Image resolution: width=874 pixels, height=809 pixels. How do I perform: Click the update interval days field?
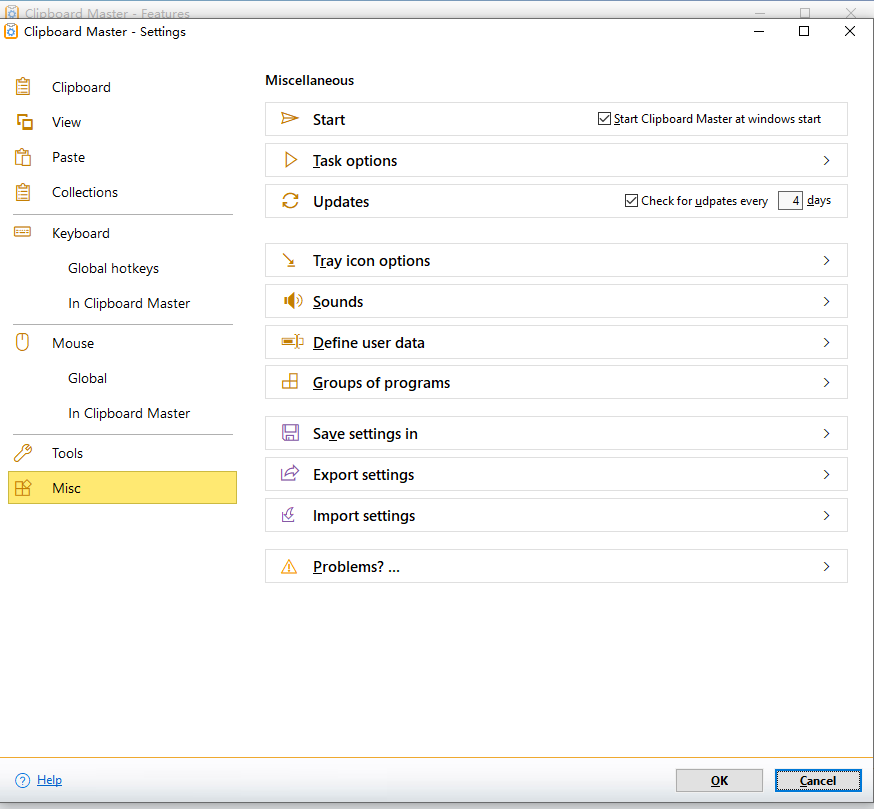(x=790, y=200)
